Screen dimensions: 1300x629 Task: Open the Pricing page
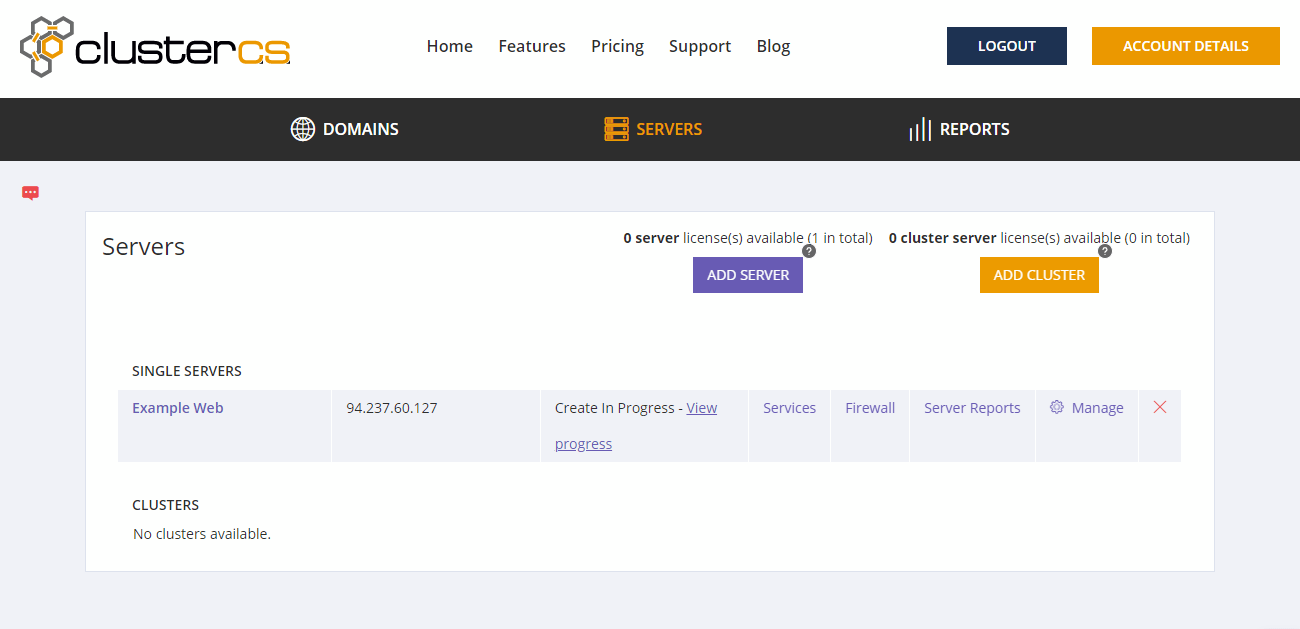tap(617, 46)
